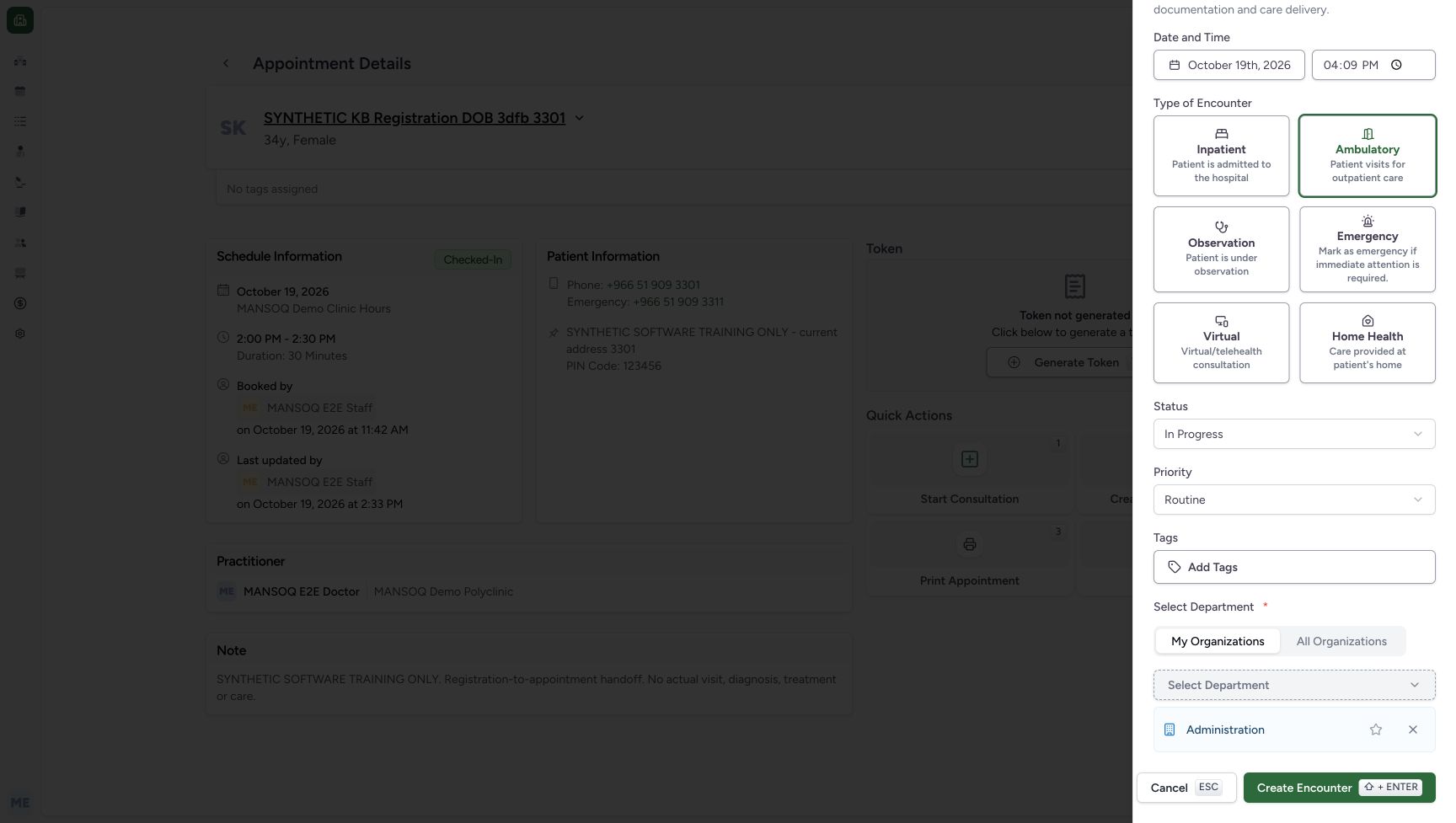Switch to the All Organizations tab
1456x823 pixels.
pyautogui.click(x=1341, y=641)
